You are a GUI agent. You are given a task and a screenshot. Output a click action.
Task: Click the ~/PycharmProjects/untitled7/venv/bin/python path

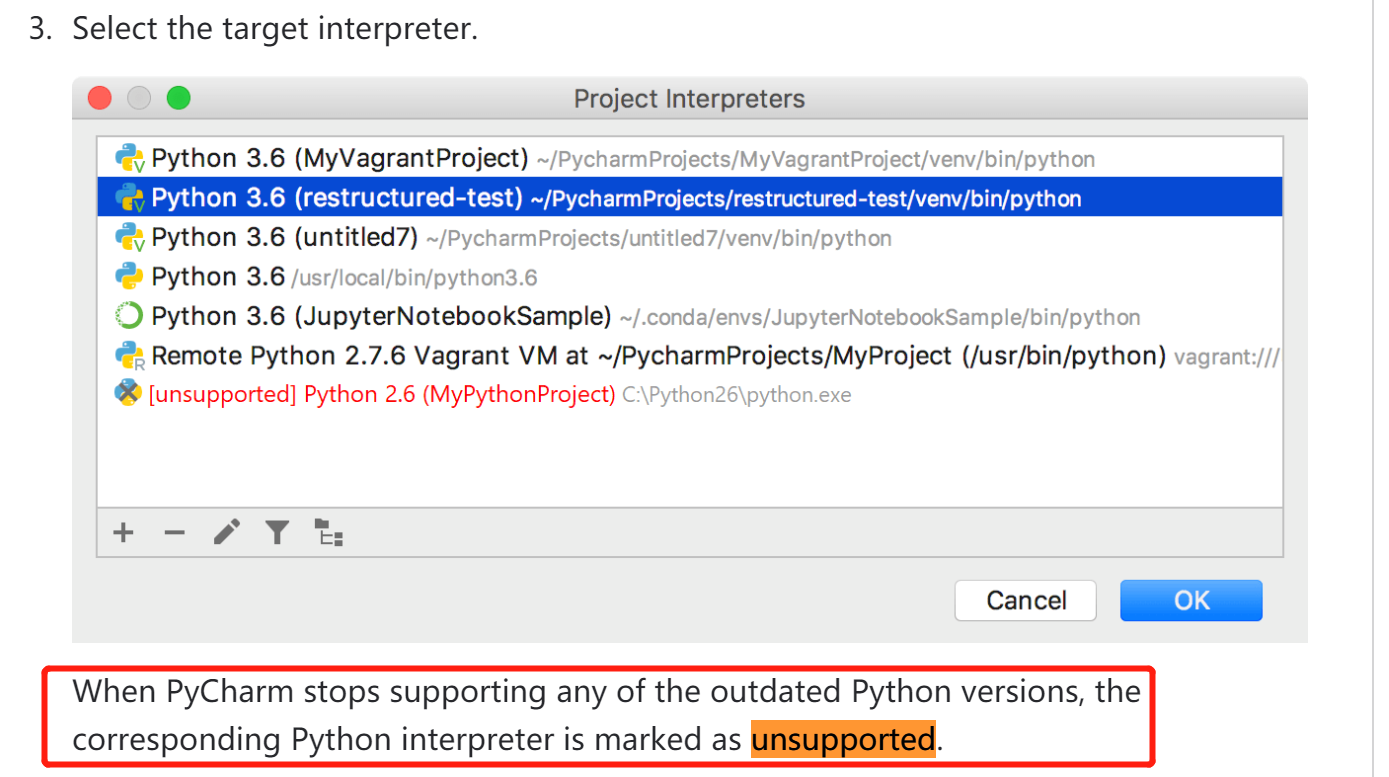coord(659,239)
